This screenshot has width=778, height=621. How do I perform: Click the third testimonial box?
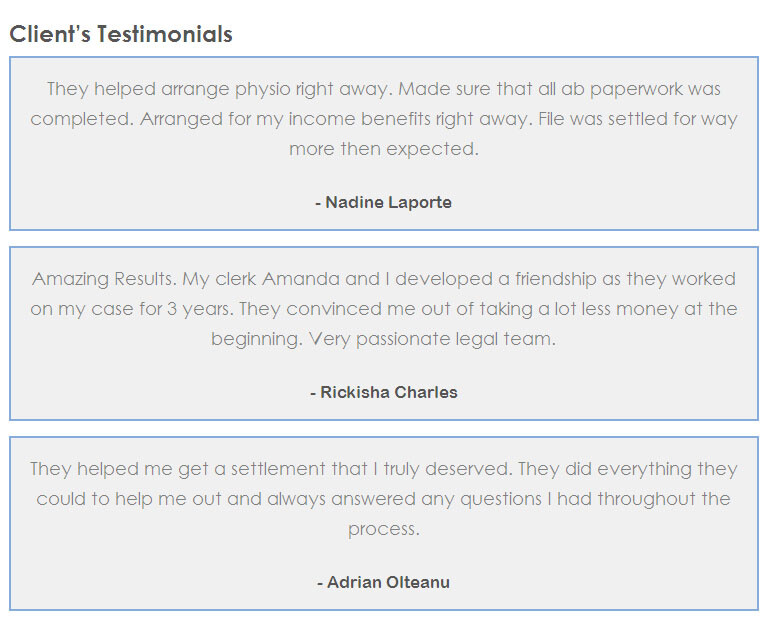coord(384,523)
